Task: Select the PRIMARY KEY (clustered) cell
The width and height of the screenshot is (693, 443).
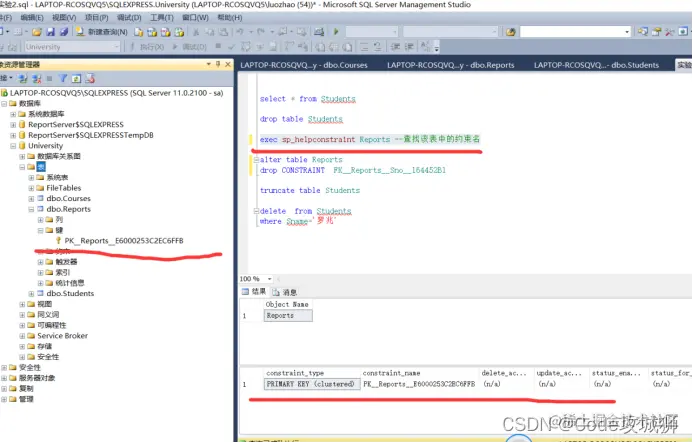Action: pyautogui.click(x=312, y=384)
